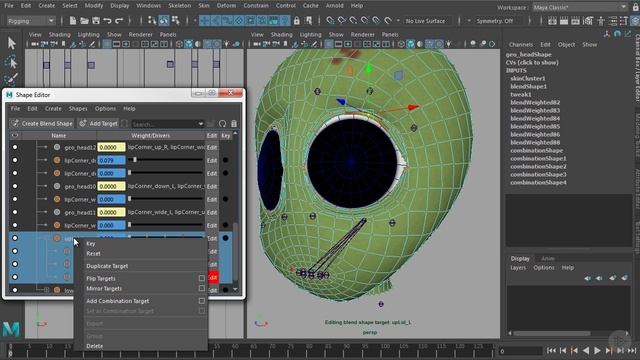Screen dimensions: 640x360
Task: Choose Duplicate Target from context menu
Action: [x=107, y=266]
